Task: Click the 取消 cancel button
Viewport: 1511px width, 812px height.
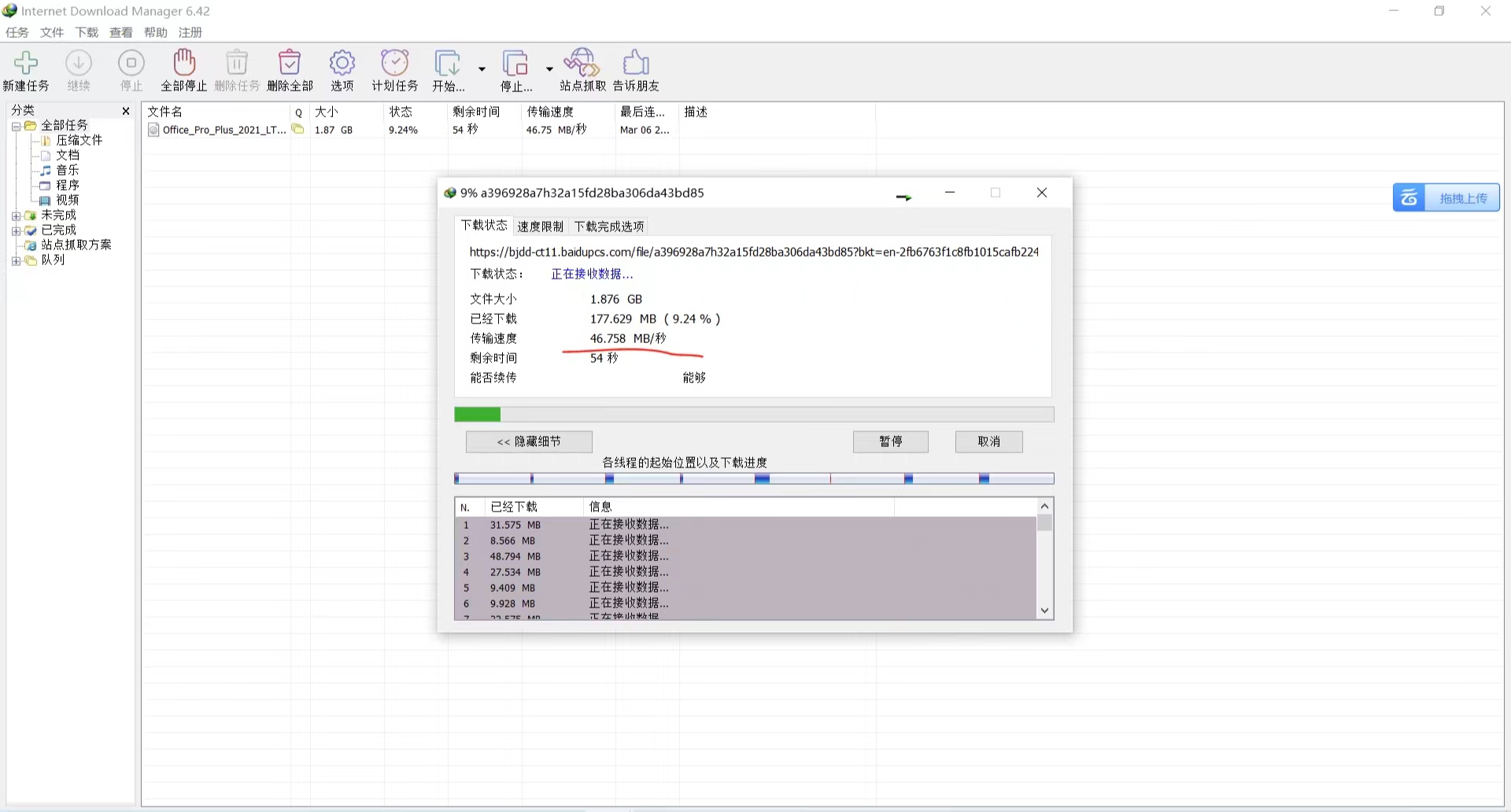Action: [x=989, y=441]
